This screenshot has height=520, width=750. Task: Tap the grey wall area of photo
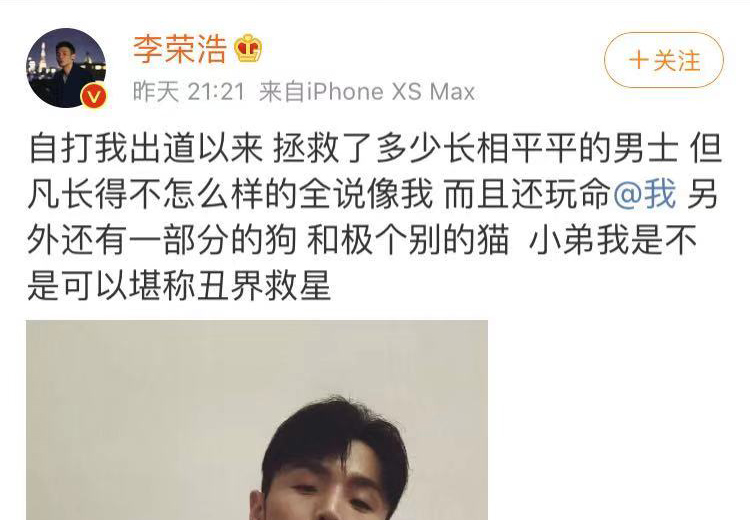pos(134,407)
